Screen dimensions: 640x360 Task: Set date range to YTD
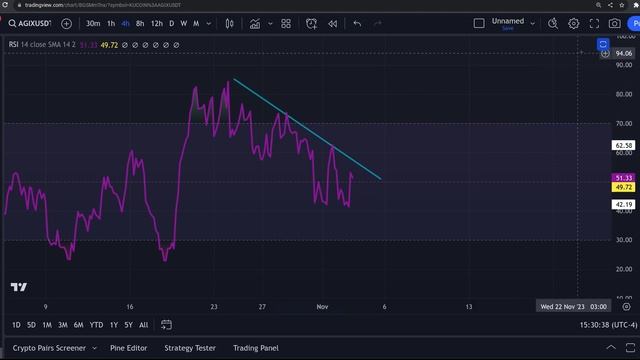tap(96, 325)
